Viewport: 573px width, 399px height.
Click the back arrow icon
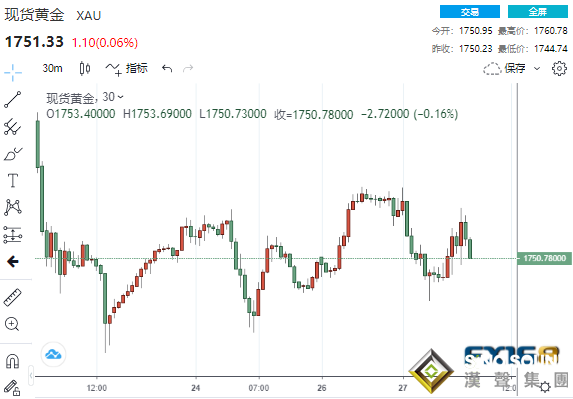point(13,261)
